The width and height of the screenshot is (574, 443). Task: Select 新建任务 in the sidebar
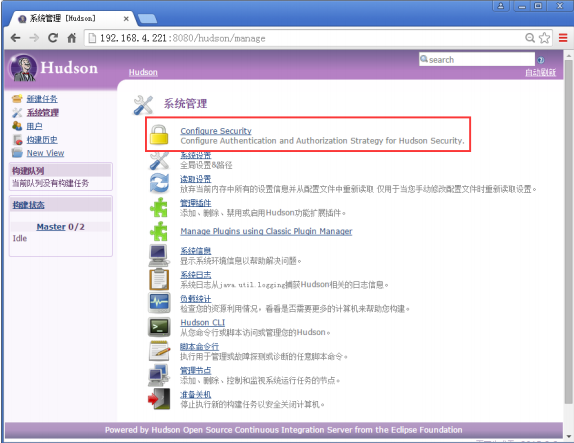[x=42, y=99]
